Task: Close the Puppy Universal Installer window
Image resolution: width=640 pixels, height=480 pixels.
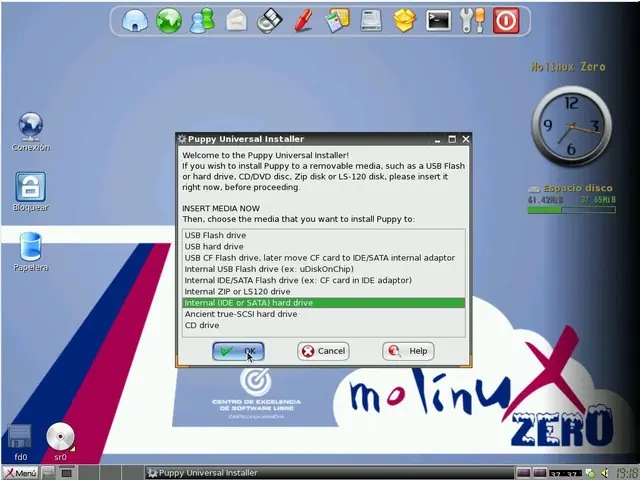Action: (x=466, y=139)
